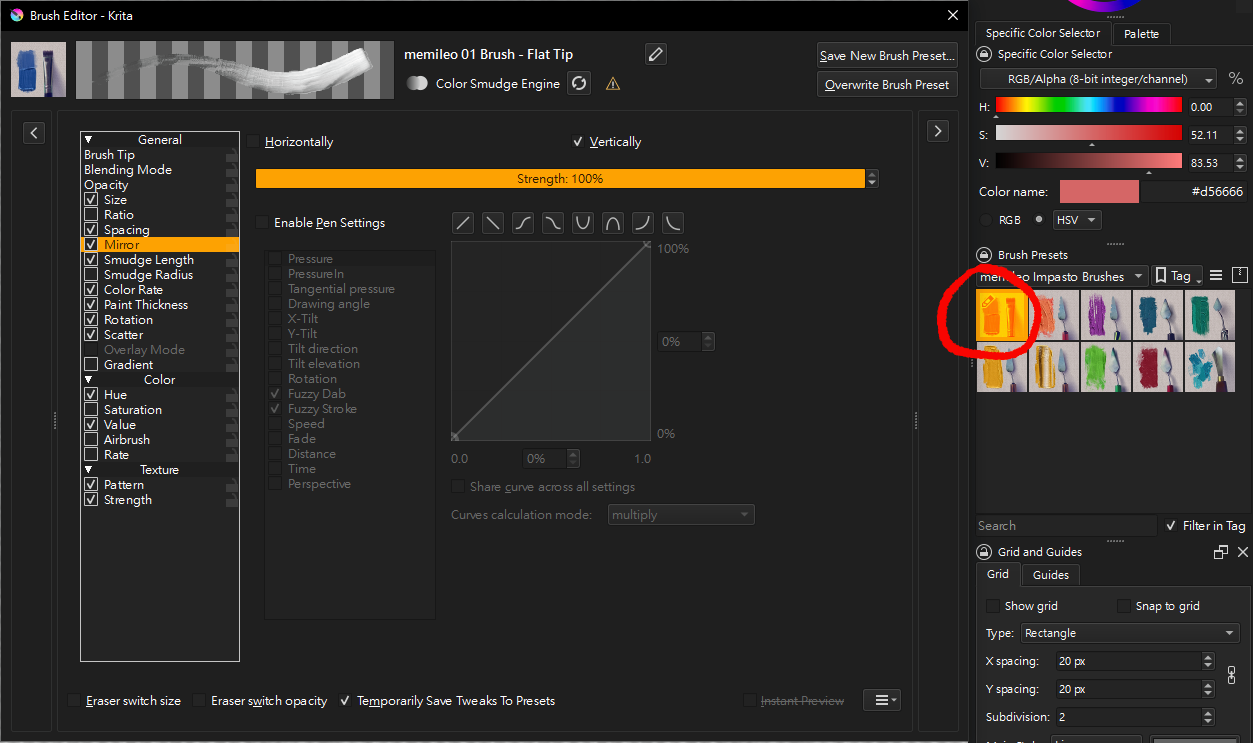Click the percent toggle in color selector
This screenshot has height=743, width=1253.
tap(1236, 78)
